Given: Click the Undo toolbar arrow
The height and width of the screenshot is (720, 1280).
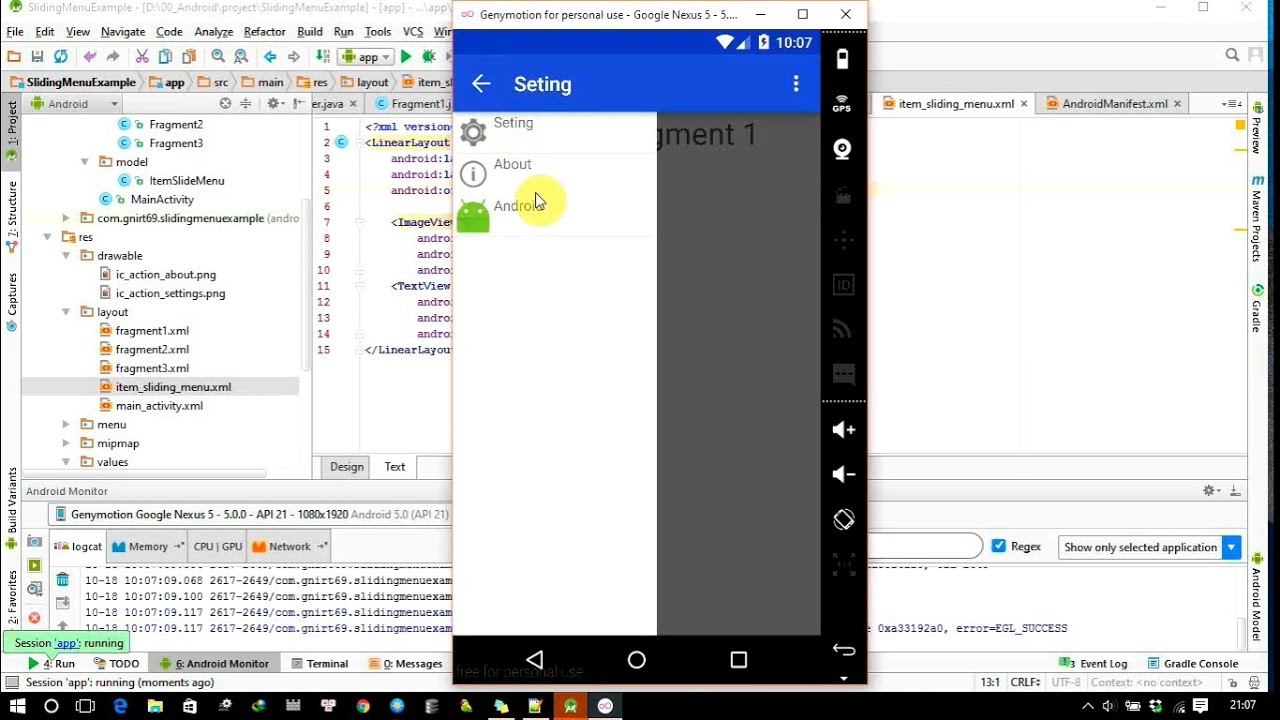Looking at the screenshot, I should (x=90, y=57).
